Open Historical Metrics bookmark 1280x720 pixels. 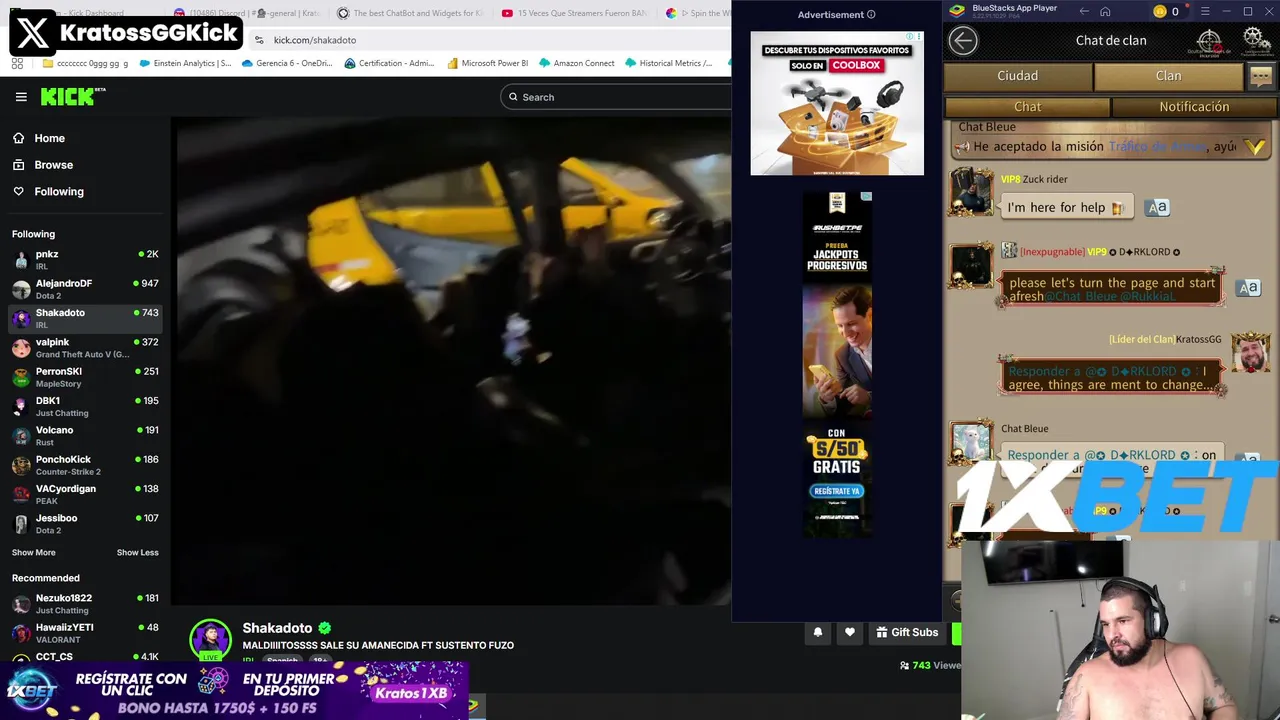[668, 63]
